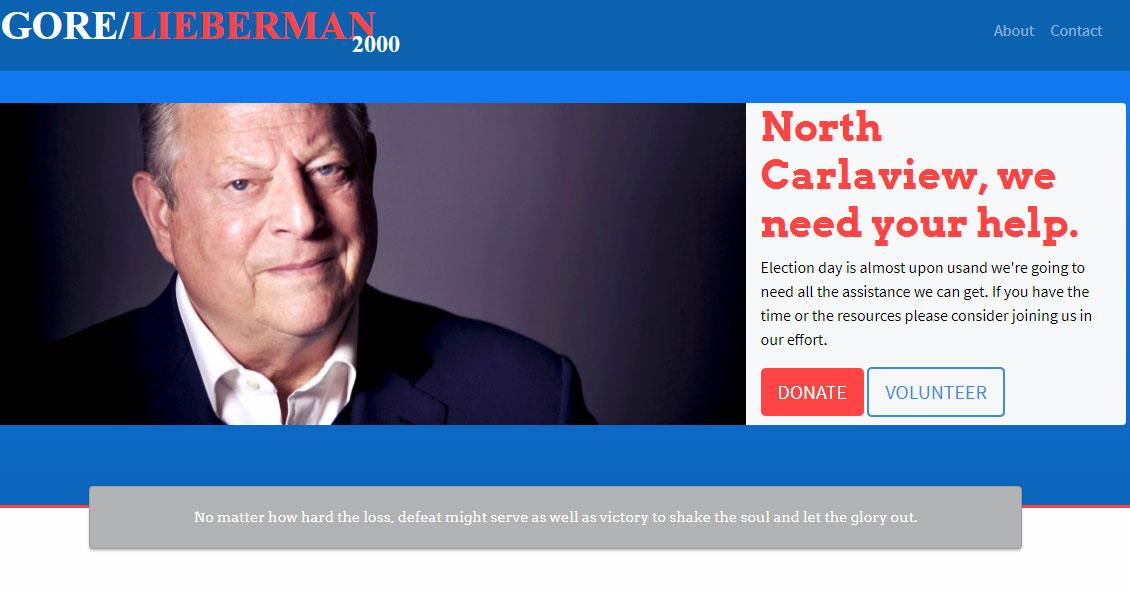
Task: Click the white area beneath the quote banner
Action: pos(565,571)
